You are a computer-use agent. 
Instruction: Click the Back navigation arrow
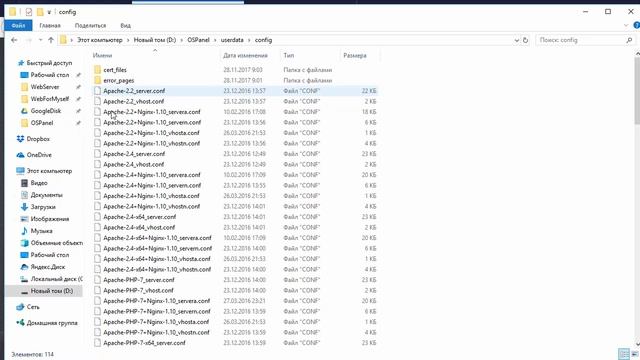point(14,40)
